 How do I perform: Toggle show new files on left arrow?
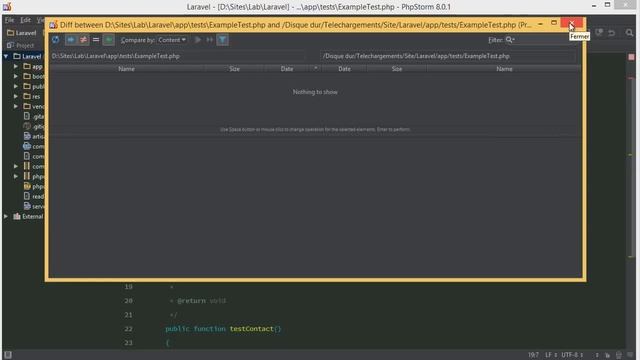[x=71, y=40]
